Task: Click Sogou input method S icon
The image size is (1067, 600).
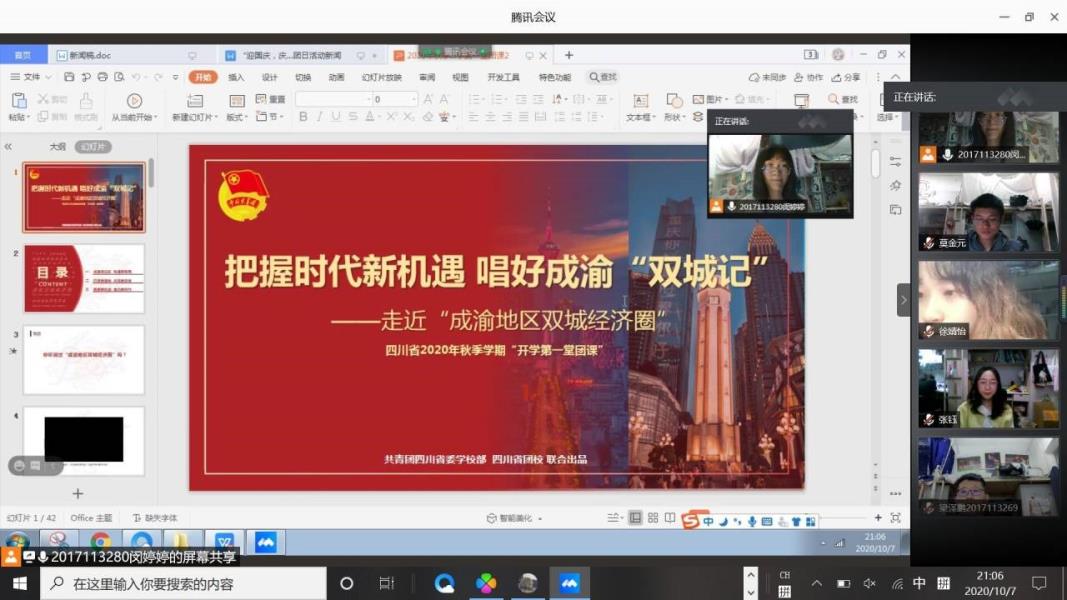Action: (690, 520)
